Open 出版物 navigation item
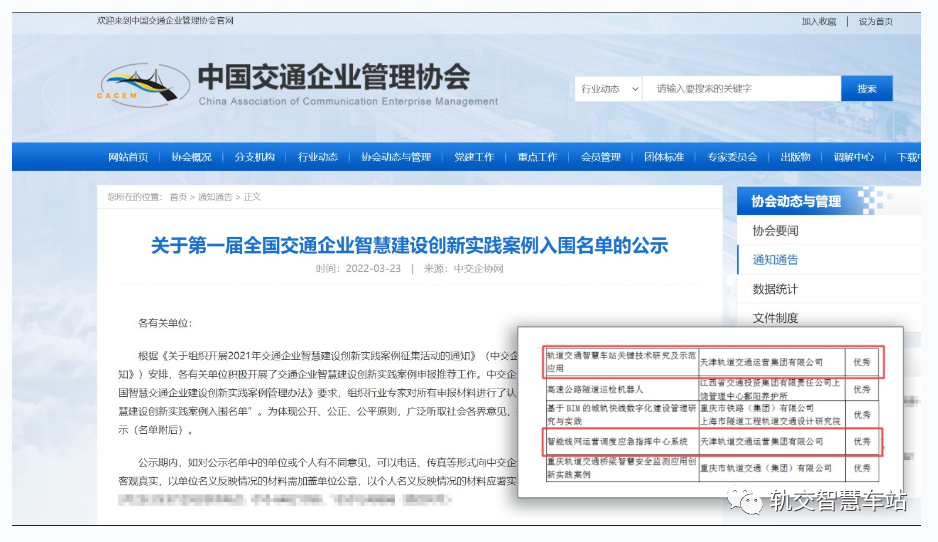The width and height of the screenshot is (938, 542). 795,157
